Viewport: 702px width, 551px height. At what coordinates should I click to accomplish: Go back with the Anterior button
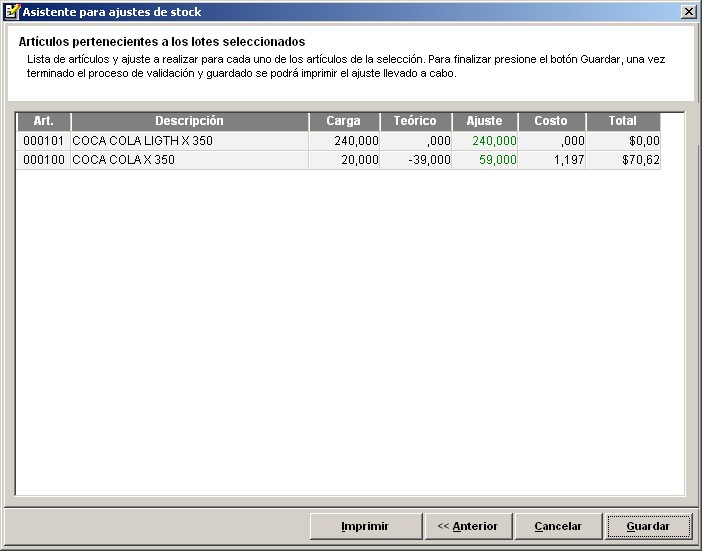point(468,526)
